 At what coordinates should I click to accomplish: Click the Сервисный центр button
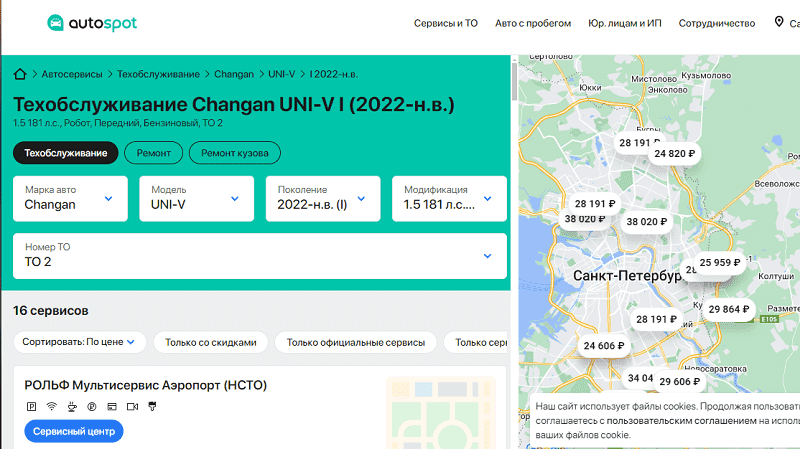74,431
